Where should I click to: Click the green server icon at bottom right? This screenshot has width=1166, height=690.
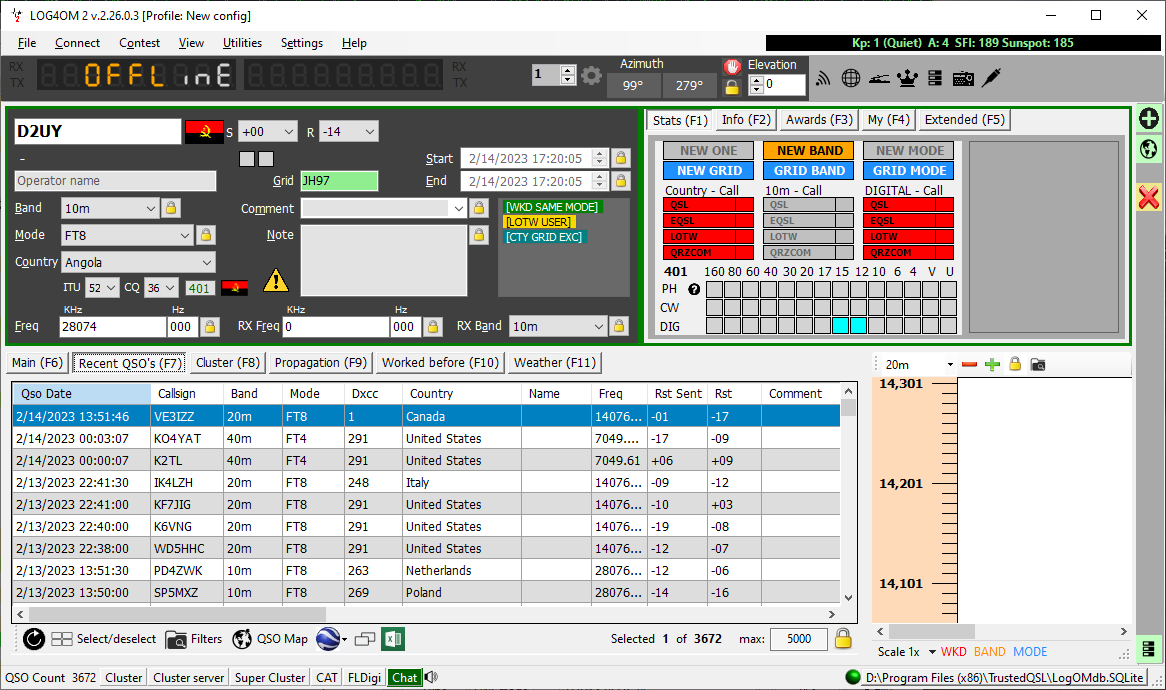(1148, 649)
